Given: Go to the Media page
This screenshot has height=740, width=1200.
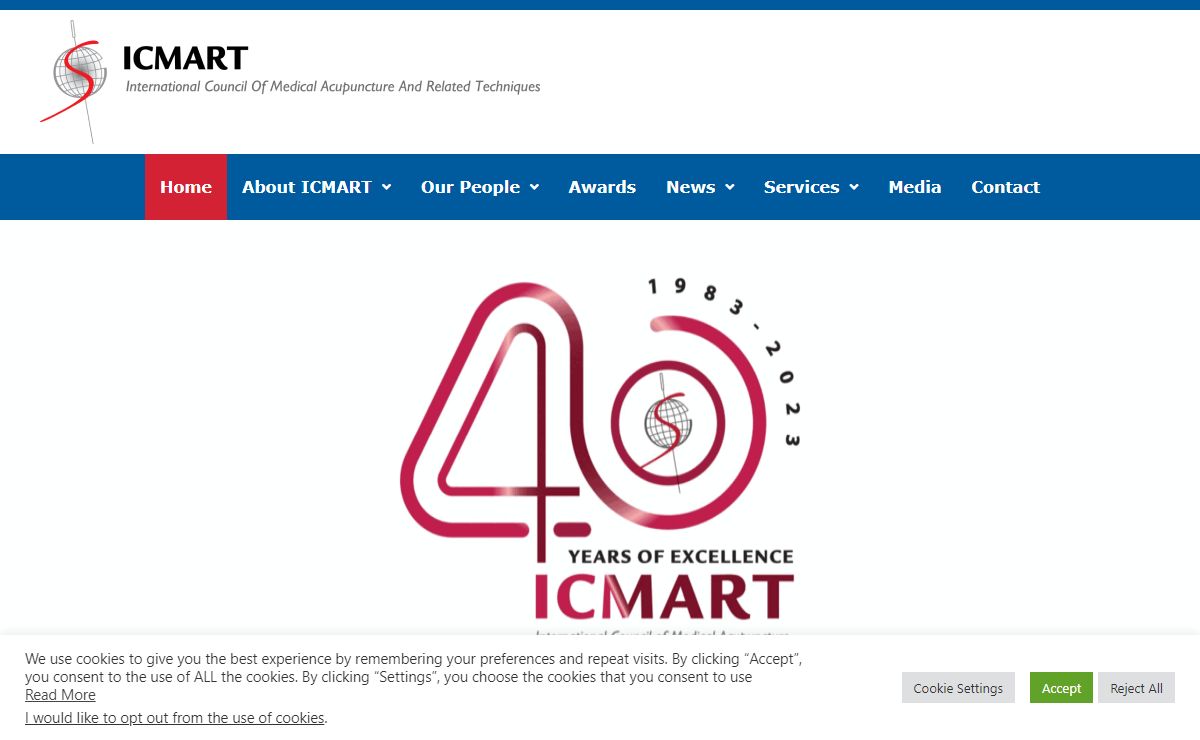Looking at the screenshot, I should click(x=915, y=187).
